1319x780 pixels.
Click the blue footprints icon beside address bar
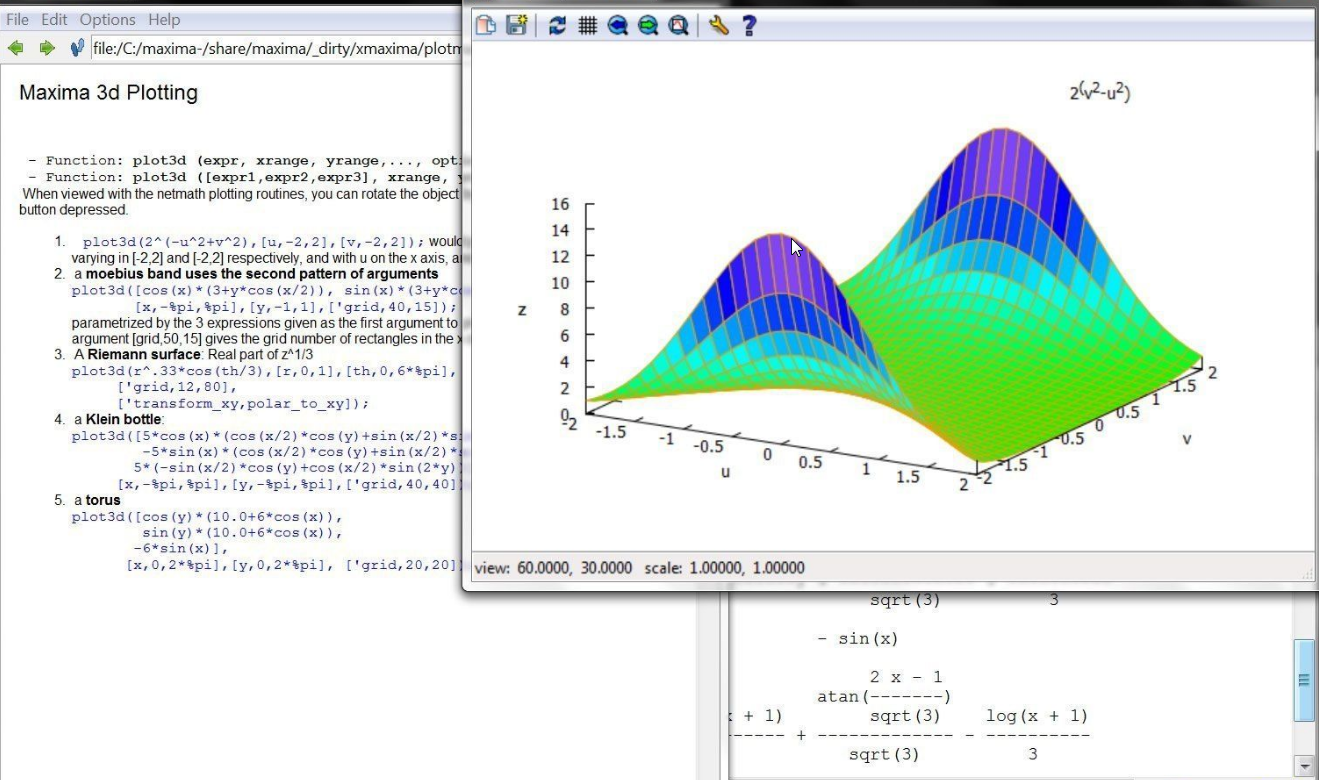[77, 48]
